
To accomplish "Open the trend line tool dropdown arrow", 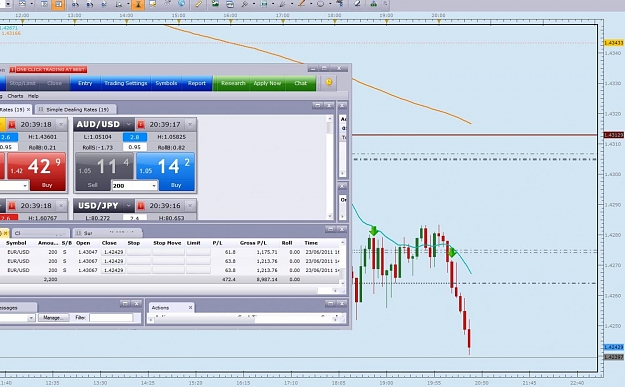I will (x=311, y=4).
